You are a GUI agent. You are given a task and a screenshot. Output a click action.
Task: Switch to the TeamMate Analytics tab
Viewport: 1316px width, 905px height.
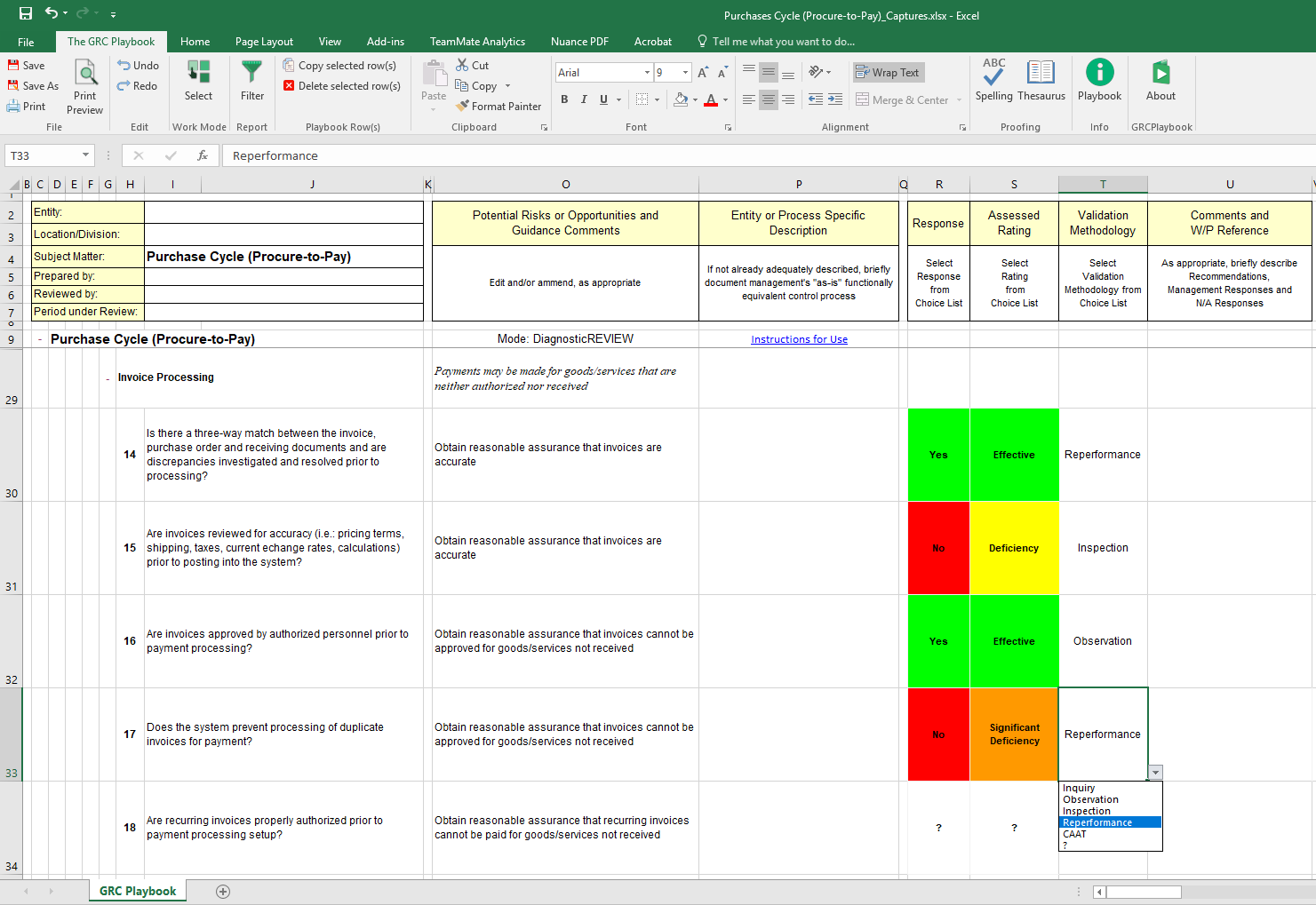(477, 42)
